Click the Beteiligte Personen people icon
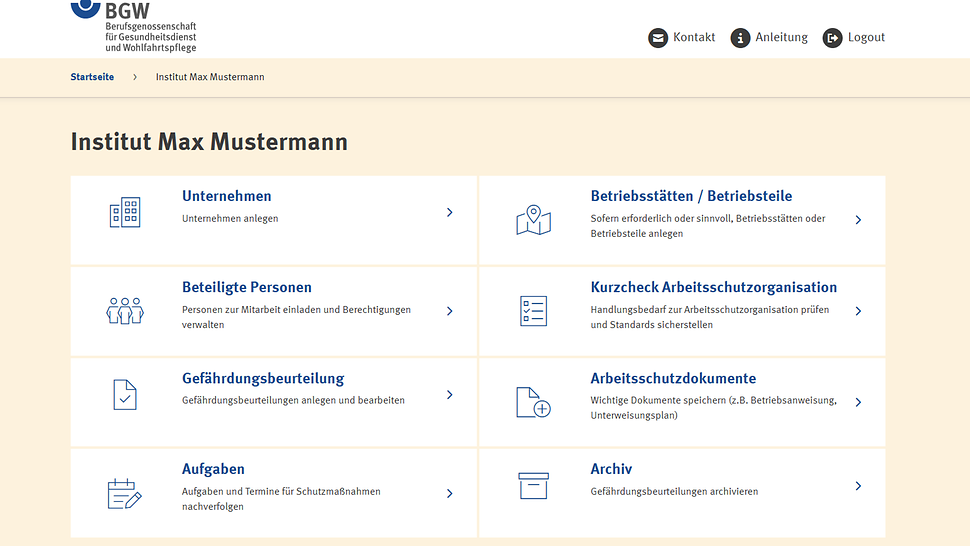The height and width of the screenshot is (546, 970). 125,310
